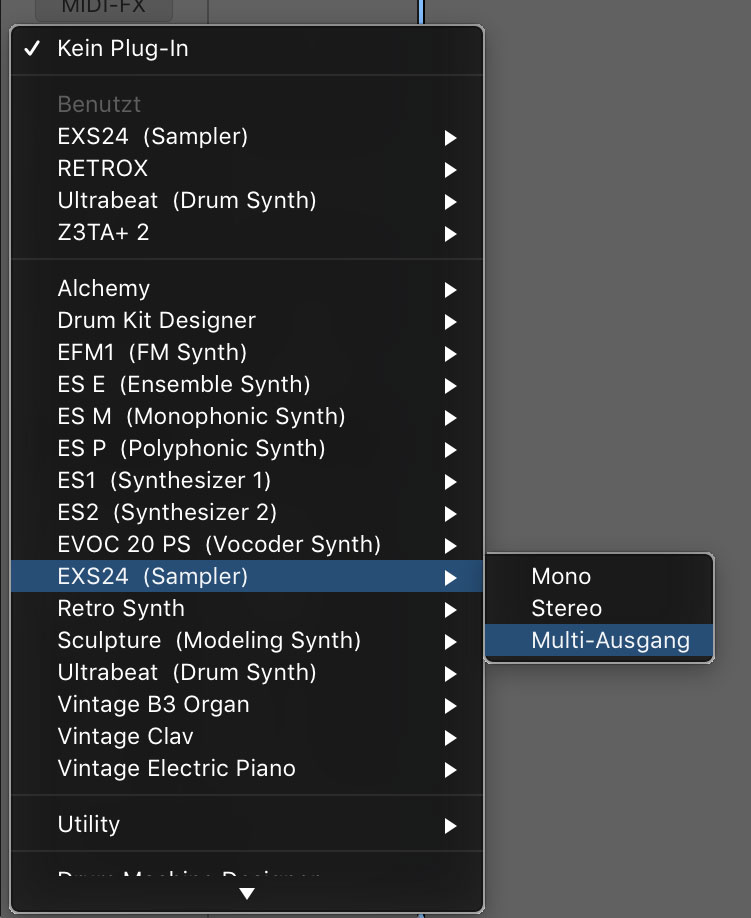Select the checked Kein Plug-In entry
The width and height of the screenshot is (751, 918).
[x=247, y=49]
